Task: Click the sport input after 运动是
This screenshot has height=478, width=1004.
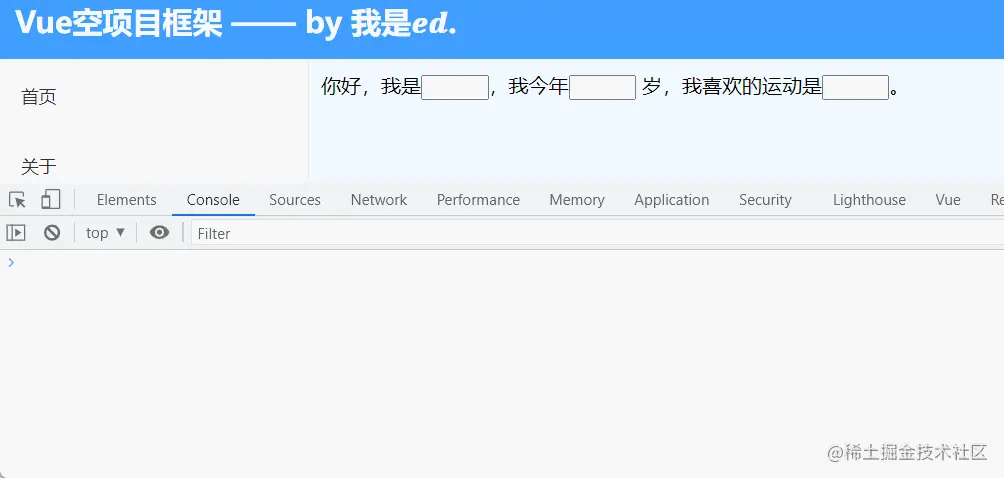Action: click(x=855, y=87)
